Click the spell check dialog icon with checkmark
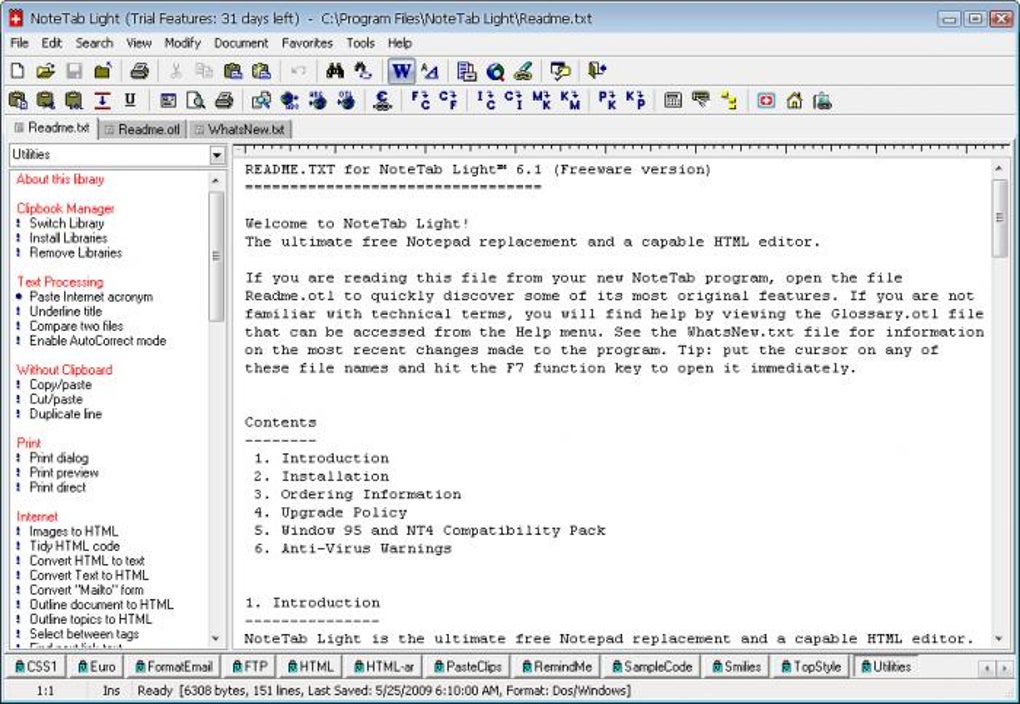The height and width of the screenshot is (704, 1020). tap(560, 70)
